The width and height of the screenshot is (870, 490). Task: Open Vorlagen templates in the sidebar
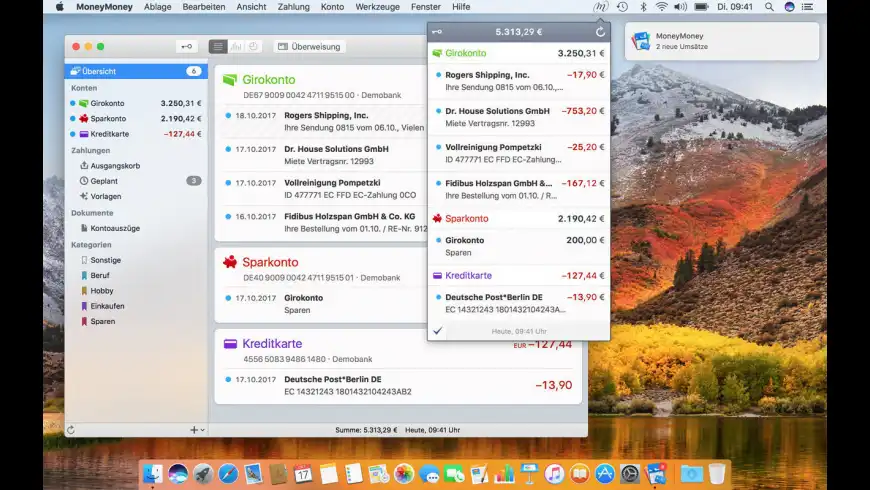point(136,196)
